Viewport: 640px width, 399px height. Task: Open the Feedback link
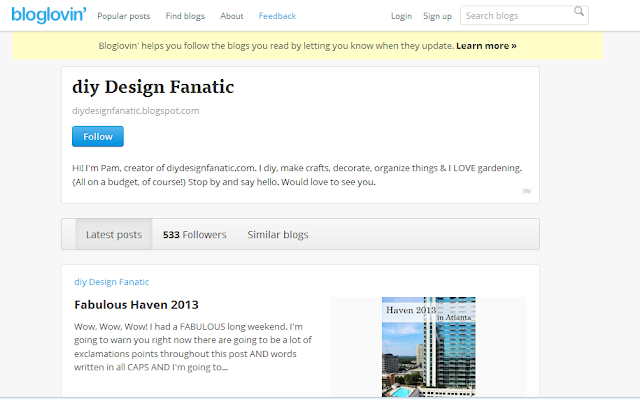click(x=277, y=16)
